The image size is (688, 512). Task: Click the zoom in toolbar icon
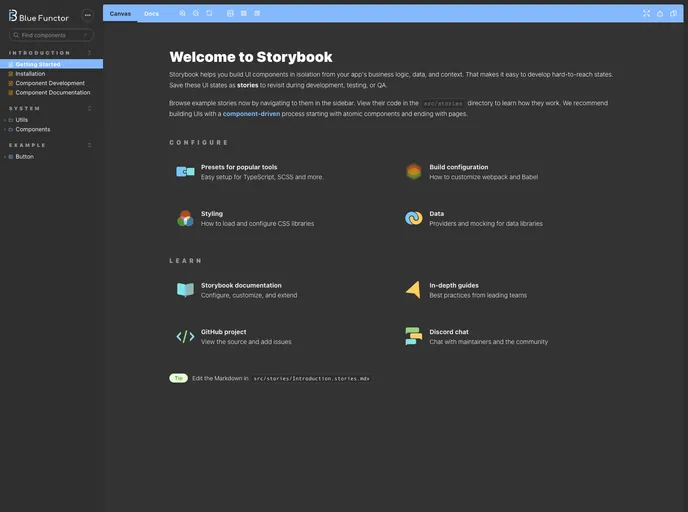click(x=182, y=13)
